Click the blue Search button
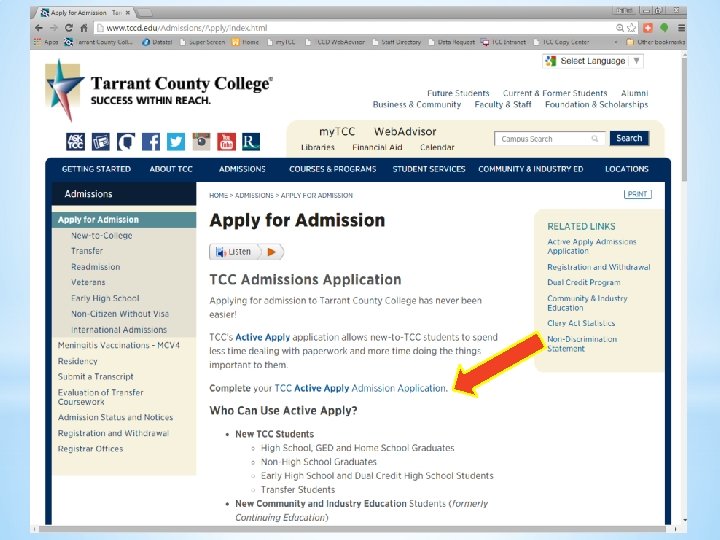This screenshot has width=720, height=540. click(x=629, y=138)
